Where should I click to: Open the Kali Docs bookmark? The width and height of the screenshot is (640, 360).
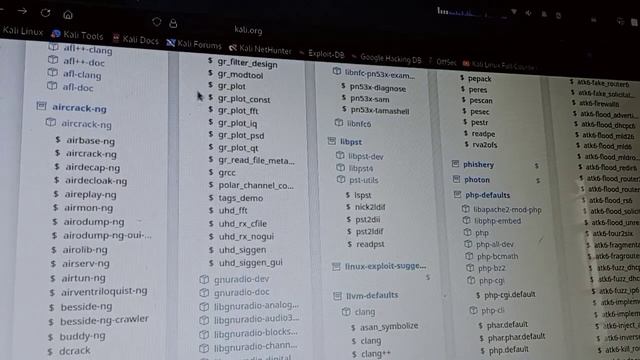(135, 40)
